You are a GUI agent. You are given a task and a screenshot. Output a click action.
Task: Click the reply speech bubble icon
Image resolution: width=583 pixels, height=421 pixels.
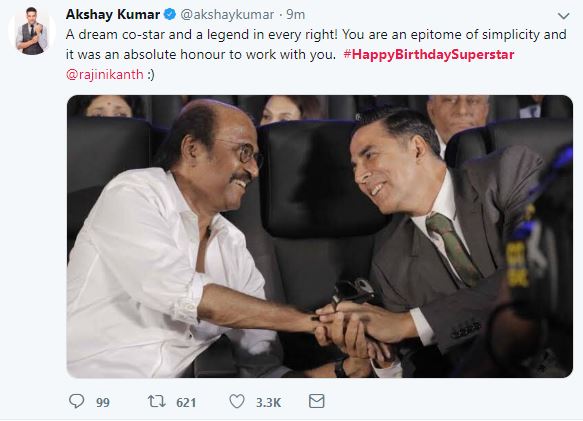pyautogui.click(x=77, y=401)
